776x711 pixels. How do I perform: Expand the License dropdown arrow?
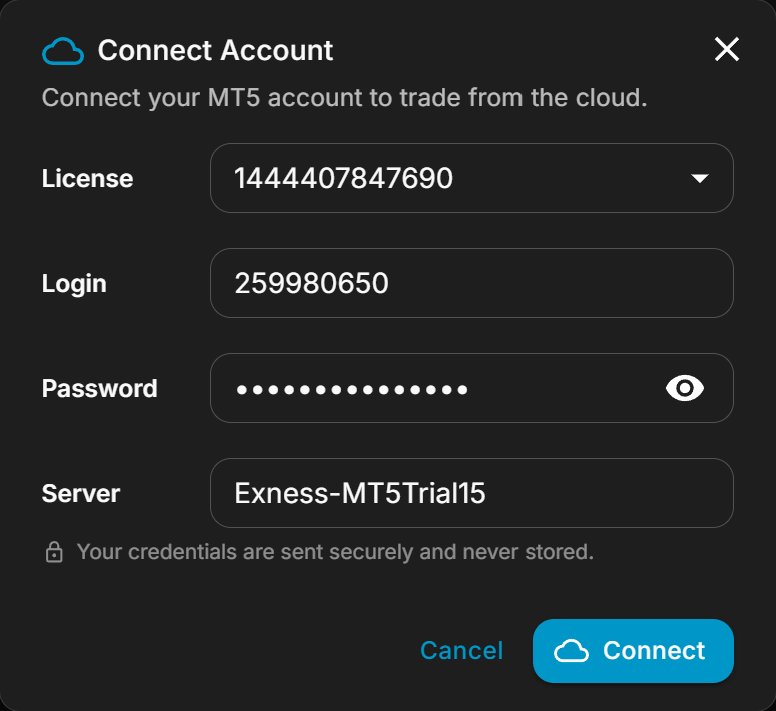tap(700, 179)
